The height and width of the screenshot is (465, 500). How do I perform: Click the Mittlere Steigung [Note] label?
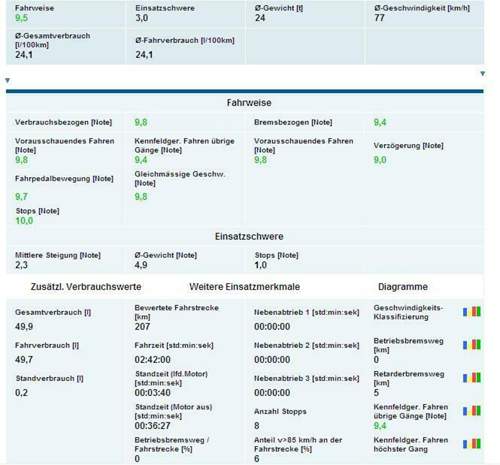[58, 255]
